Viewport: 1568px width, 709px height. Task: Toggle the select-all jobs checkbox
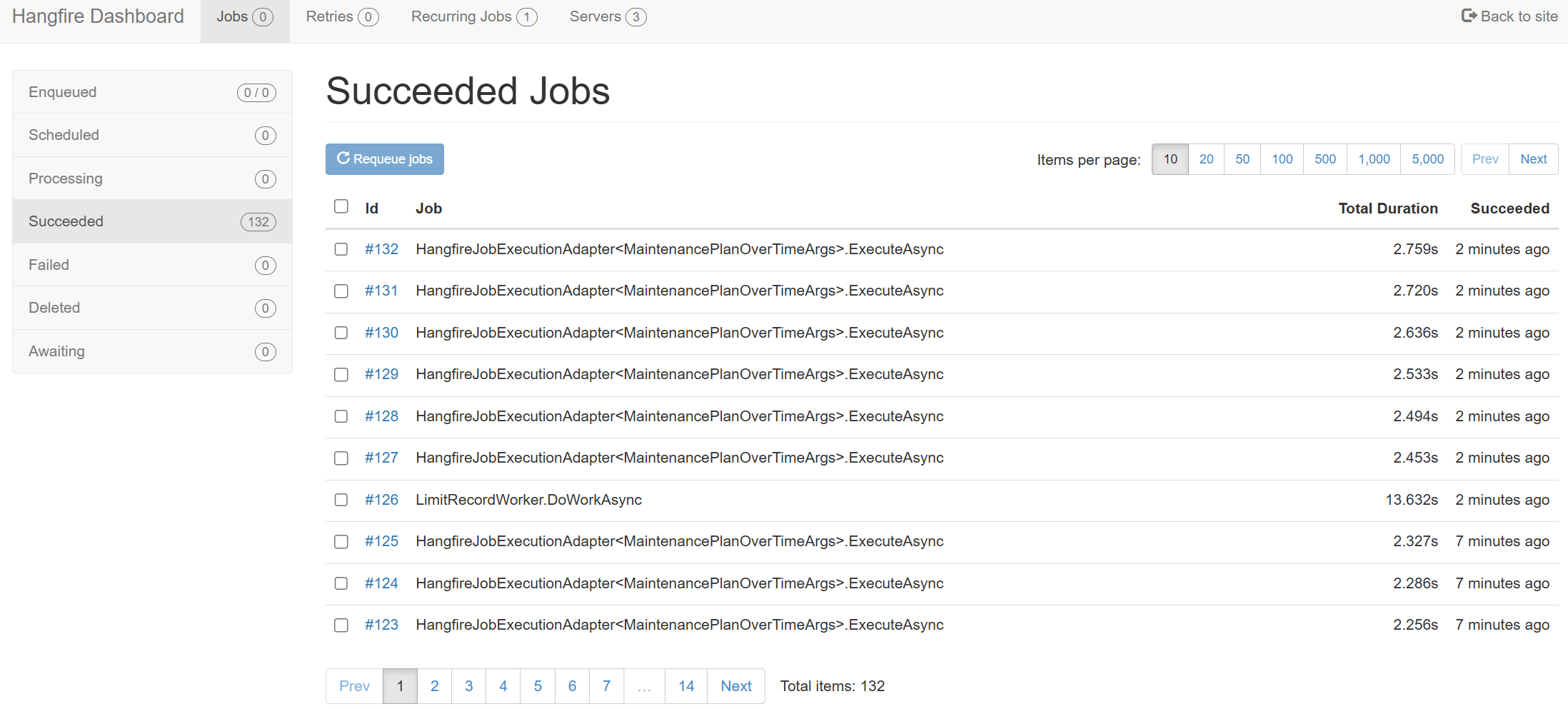341,206
